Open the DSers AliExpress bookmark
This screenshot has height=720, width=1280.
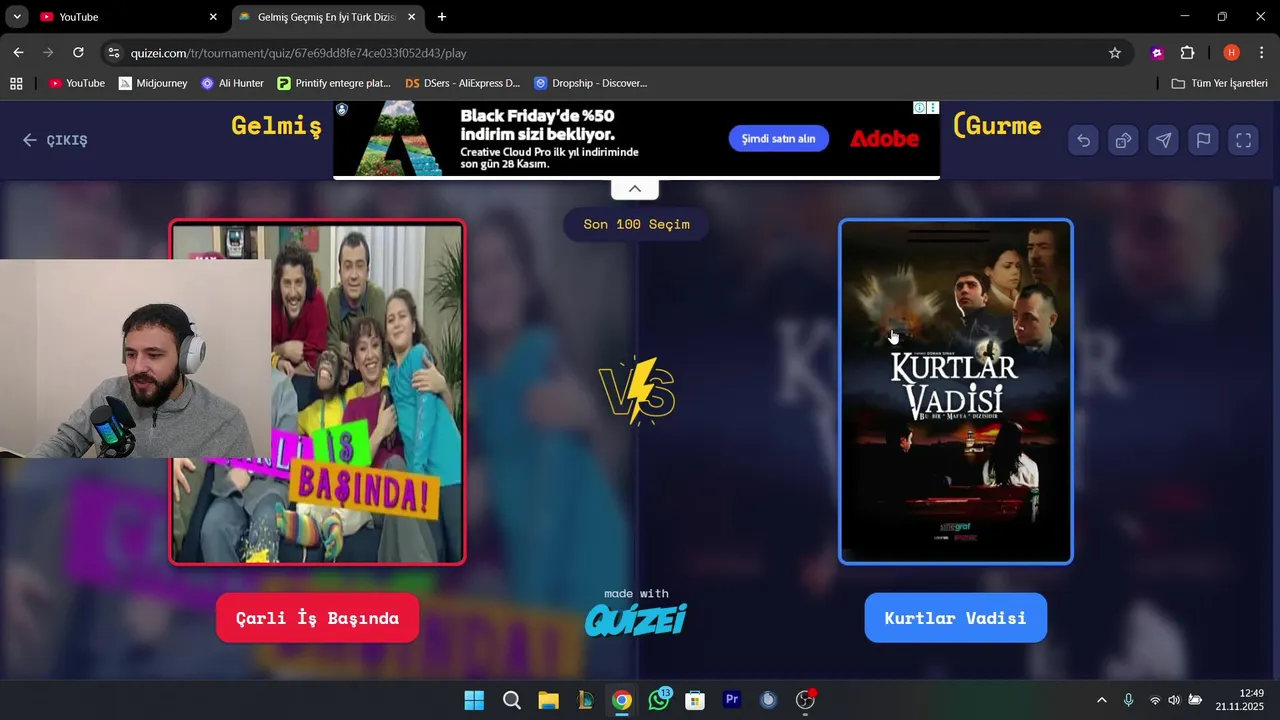click(463, 83)
